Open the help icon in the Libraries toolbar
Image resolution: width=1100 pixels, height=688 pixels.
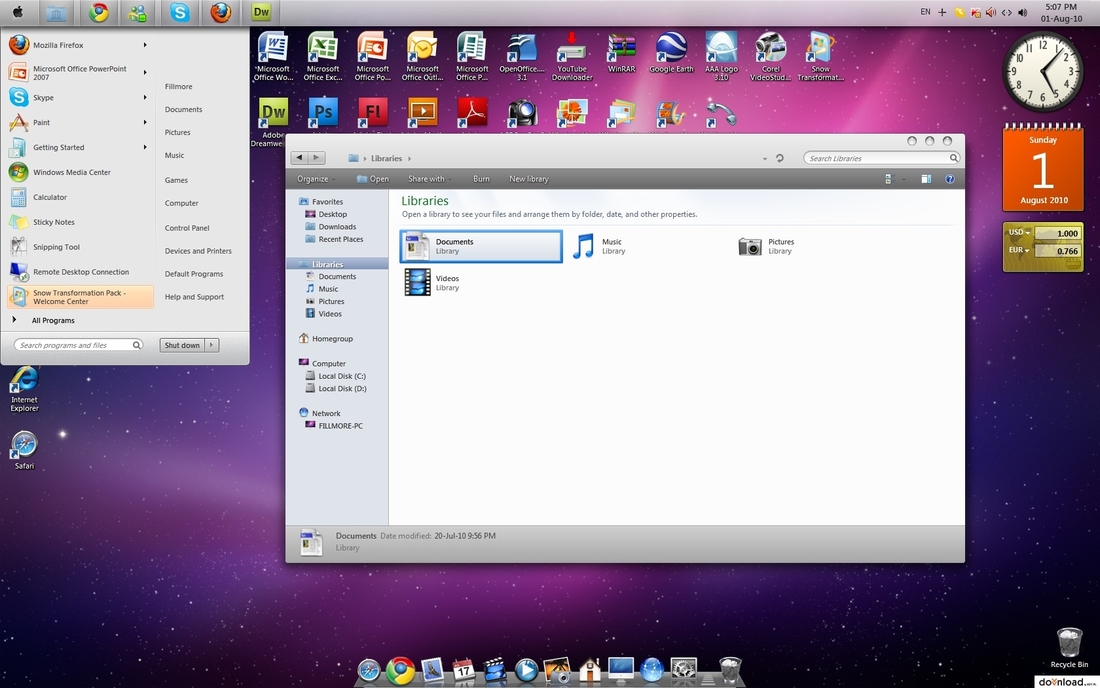pyautogui.click(x=949, y=179)
